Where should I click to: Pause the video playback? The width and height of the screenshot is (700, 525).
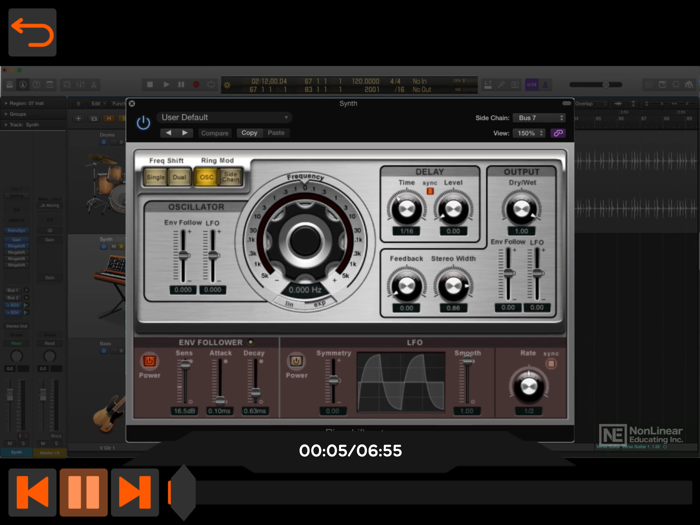tap(83, 492)
